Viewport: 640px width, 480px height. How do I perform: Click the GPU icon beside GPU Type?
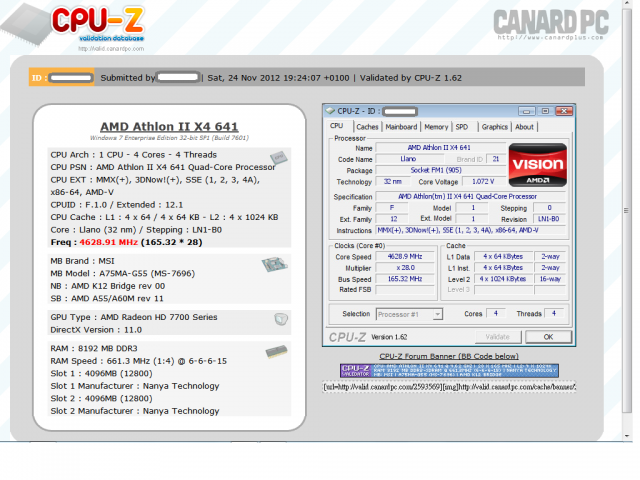tap(281, 319)
